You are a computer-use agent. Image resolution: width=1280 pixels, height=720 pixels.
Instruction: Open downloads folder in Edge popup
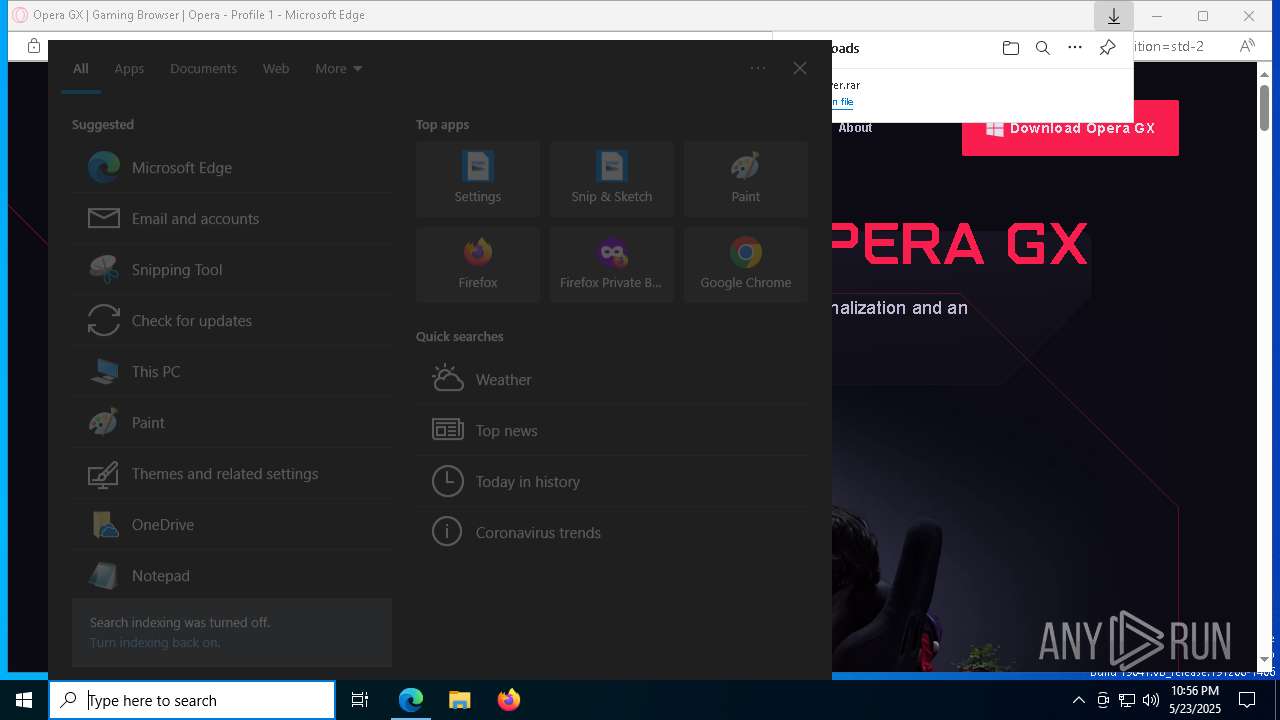pos(1011,48)
